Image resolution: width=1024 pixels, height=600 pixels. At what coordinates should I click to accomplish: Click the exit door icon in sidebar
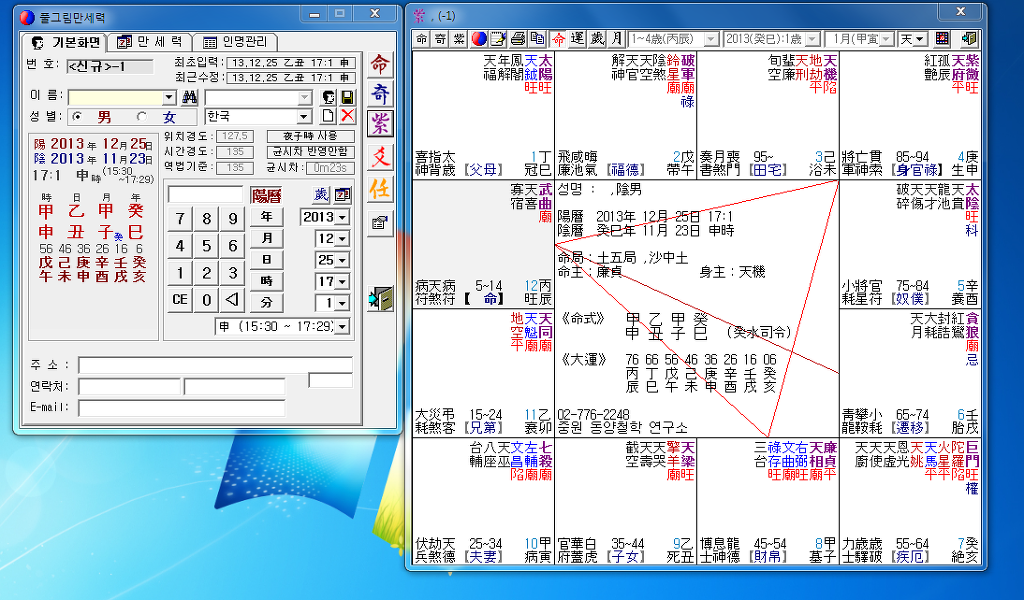coord(380,297)
